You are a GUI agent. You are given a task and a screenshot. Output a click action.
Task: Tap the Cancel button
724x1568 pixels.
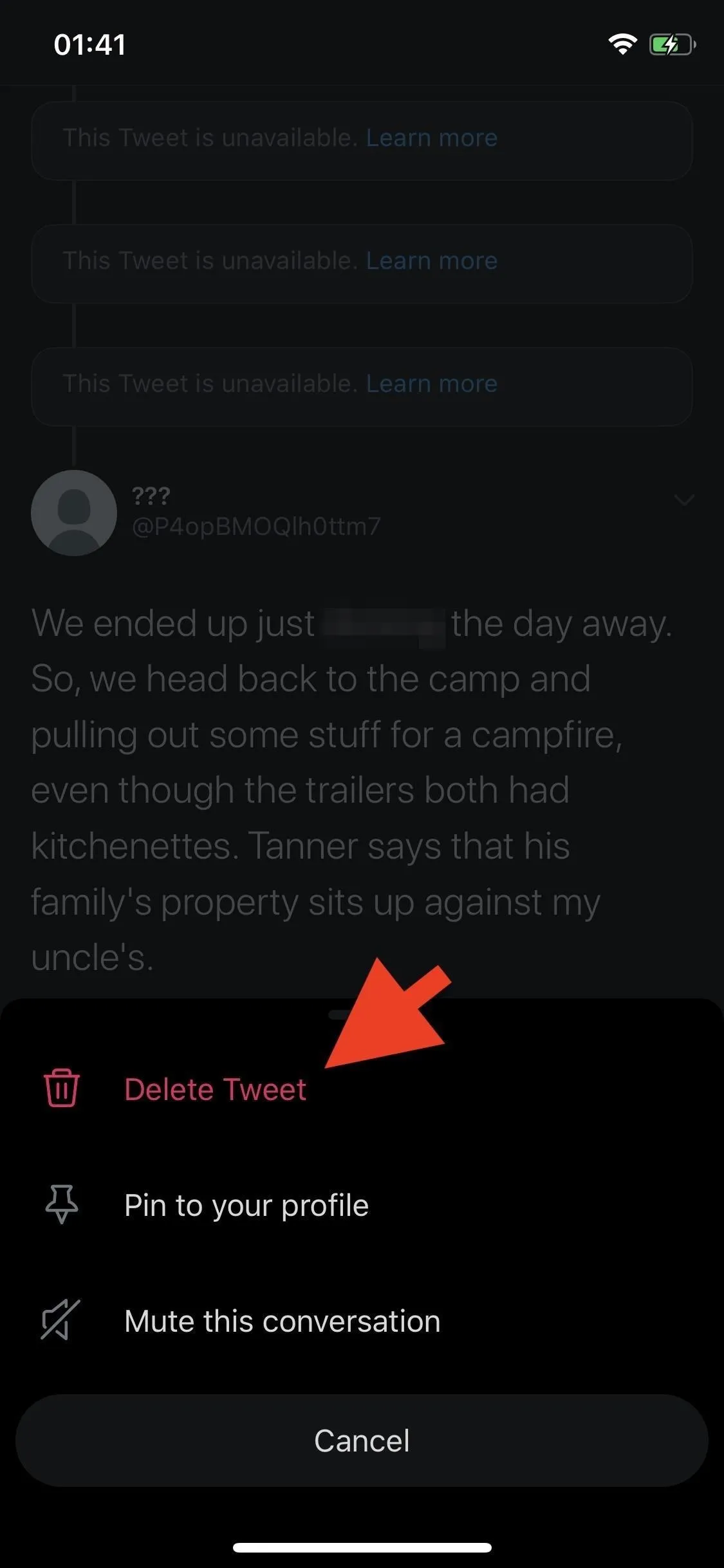[362, 1441]
